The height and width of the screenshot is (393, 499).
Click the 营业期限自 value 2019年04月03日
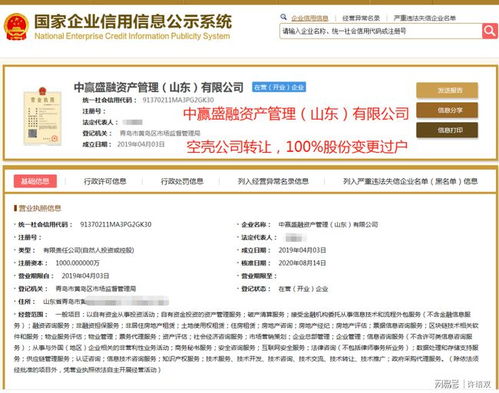click(x=85, y=276)
